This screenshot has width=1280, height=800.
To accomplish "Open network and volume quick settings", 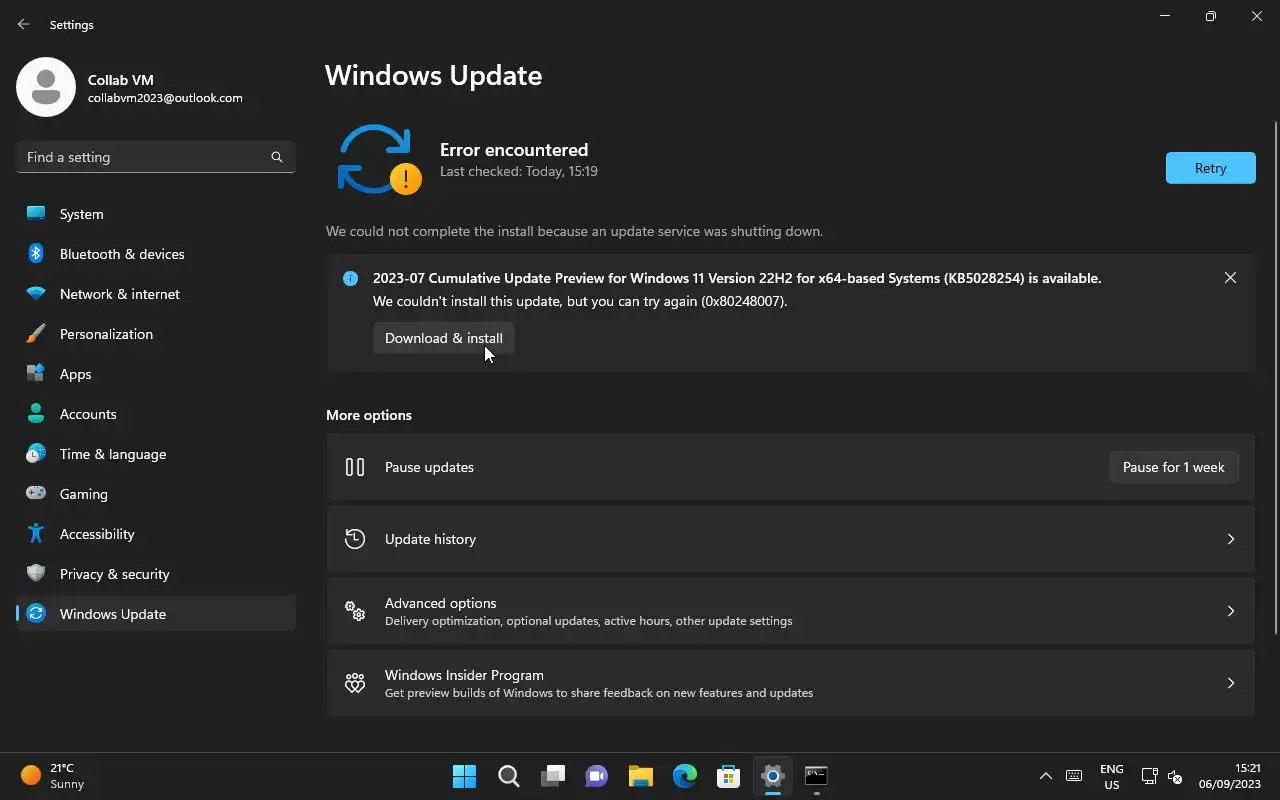I will click(x=1162, y=776).
